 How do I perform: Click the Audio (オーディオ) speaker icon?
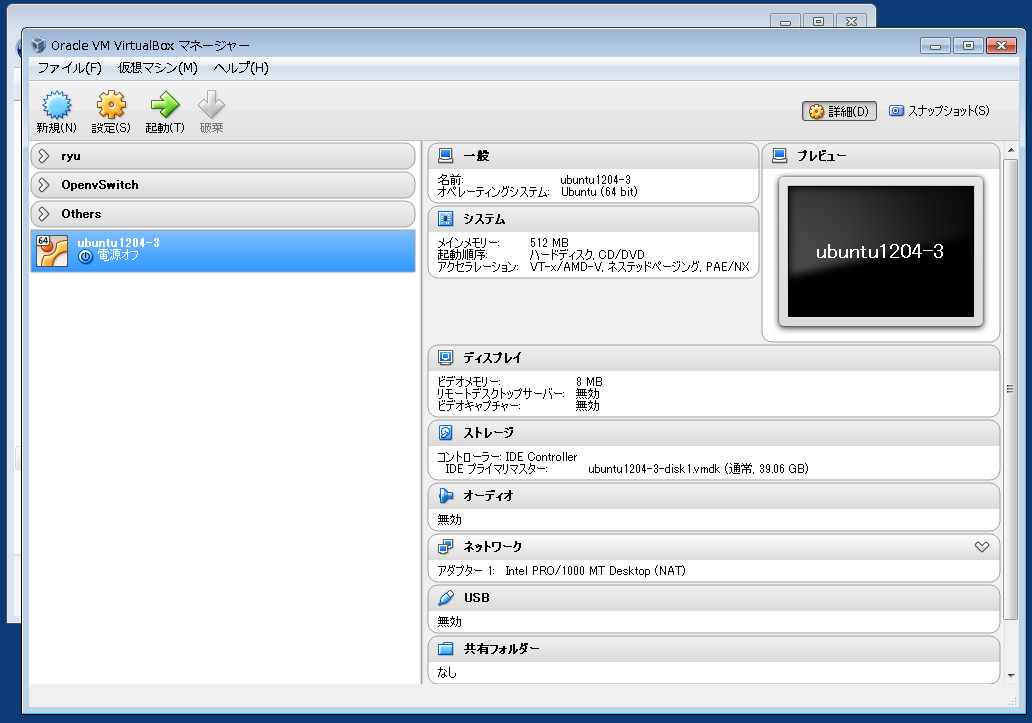(446, 496)
